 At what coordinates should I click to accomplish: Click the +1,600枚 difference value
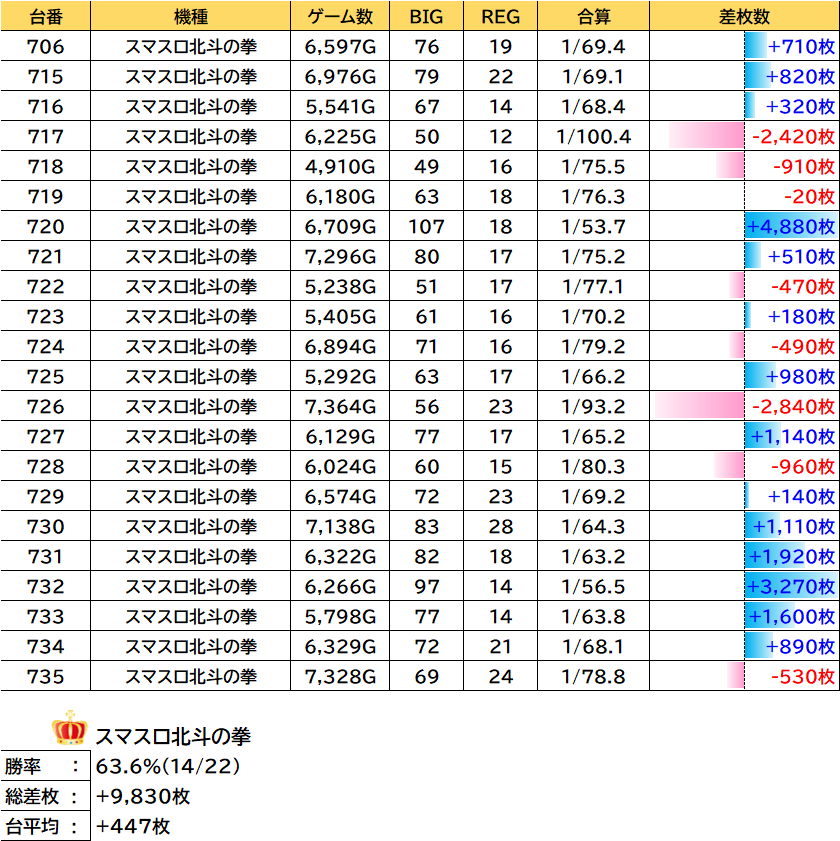pyautogui.click(x=791, y=616)
